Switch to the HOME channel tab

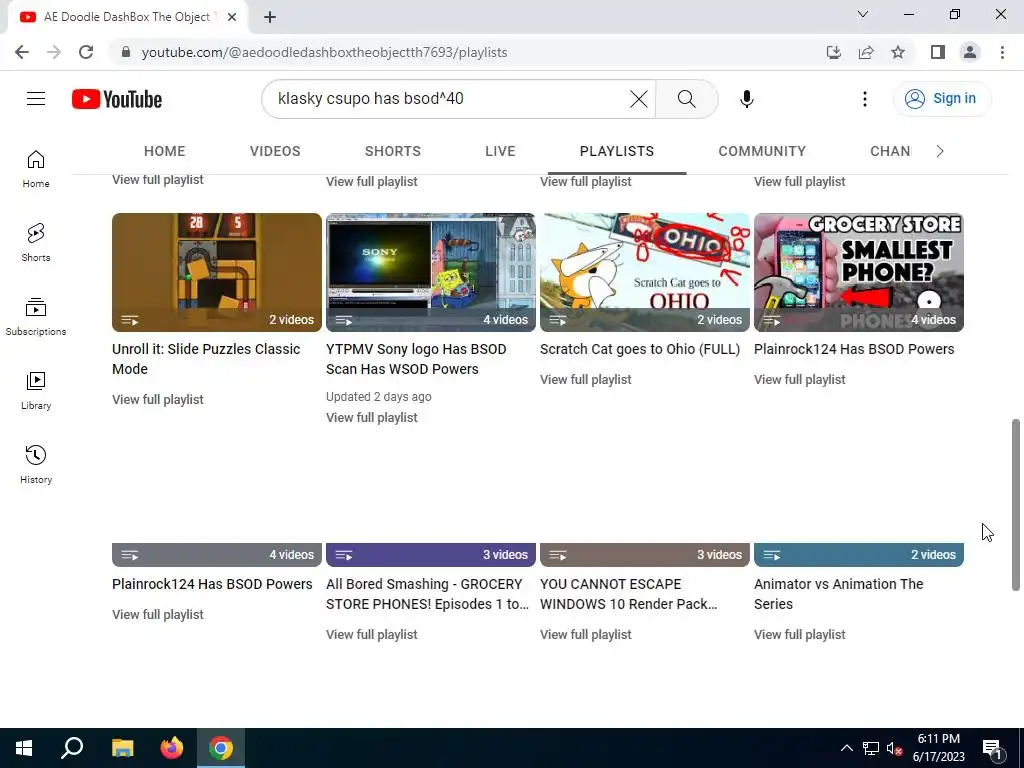pyautogui.click(x=165, y=152)
